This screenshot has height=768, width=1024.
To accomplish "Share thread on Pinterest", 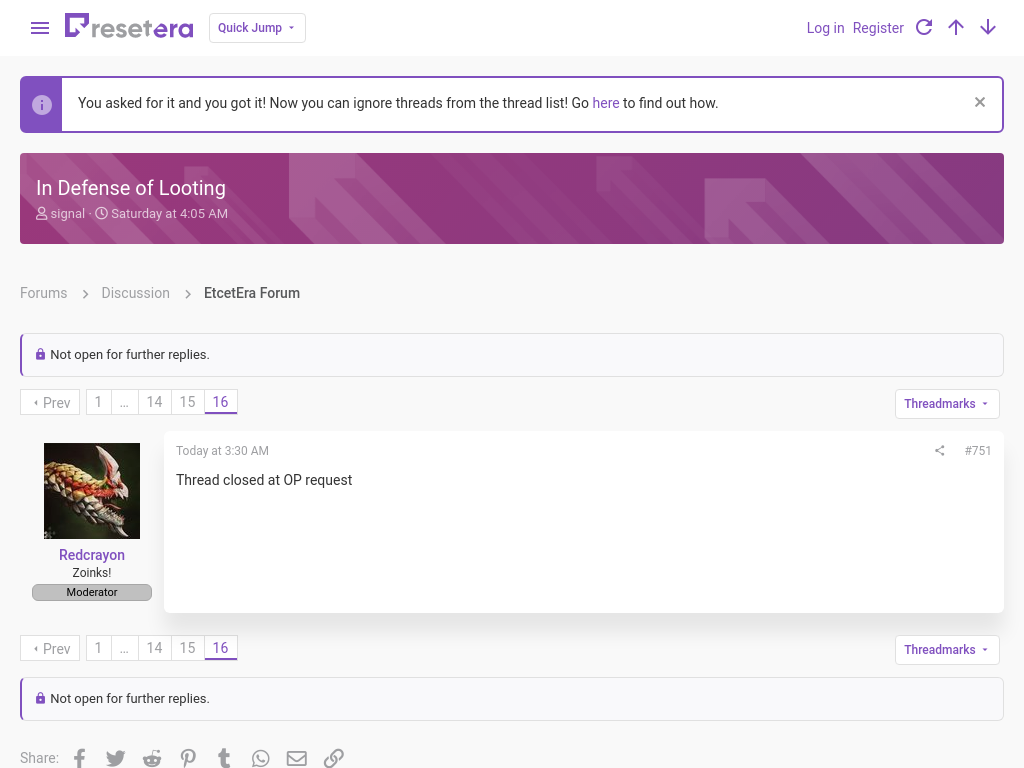I will (x=188, y=758).
